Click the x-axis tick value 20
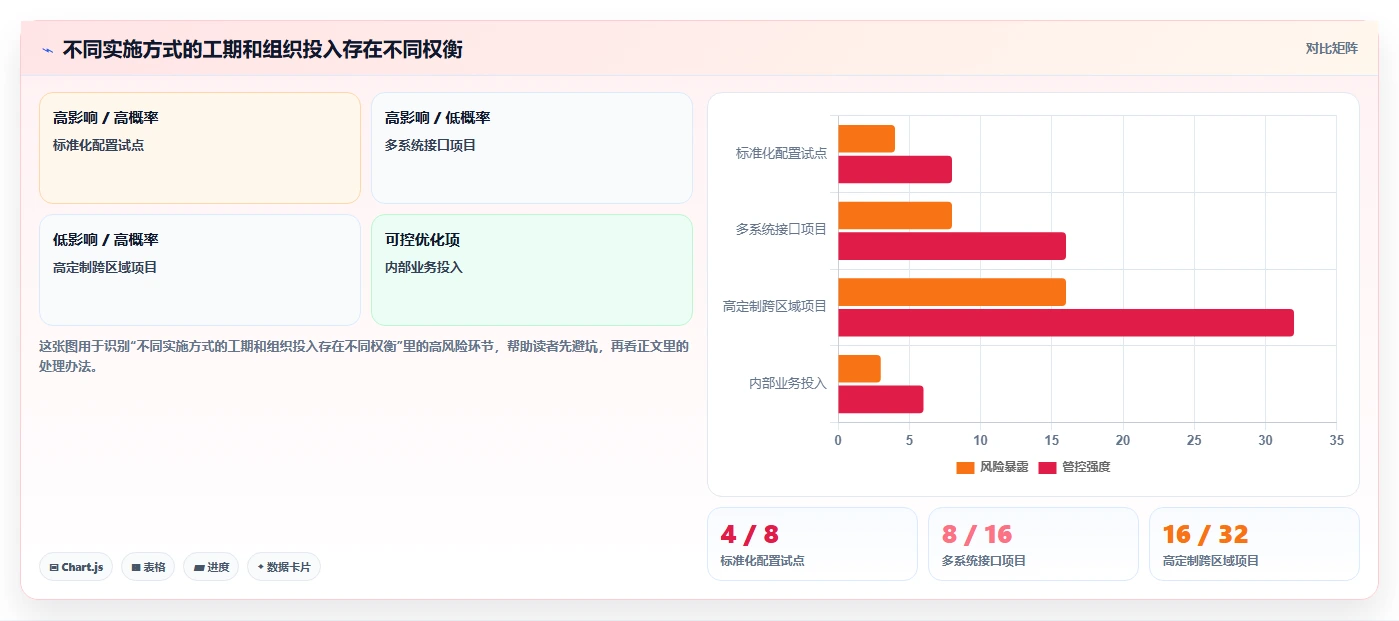The height and width of the screenshot is (621, 1399). 1123,441
